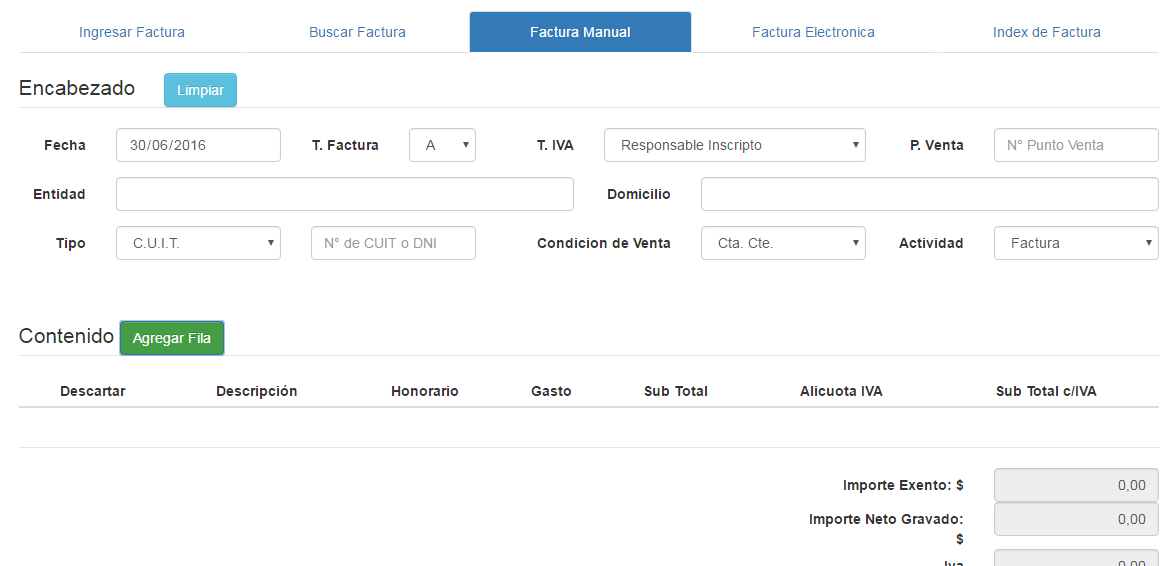This screenshot has height=566, width=1169.
Task: Click the Descripción column header
Action: tap(257, 391)
